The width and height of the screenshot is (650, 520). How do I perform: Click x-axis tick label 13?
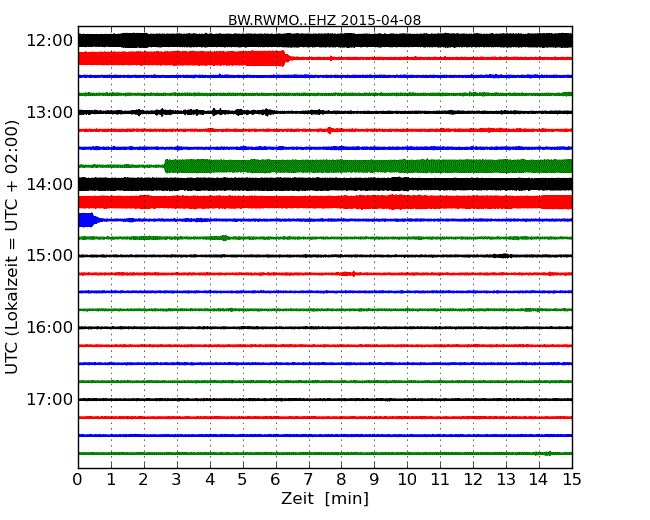point(506,480)
